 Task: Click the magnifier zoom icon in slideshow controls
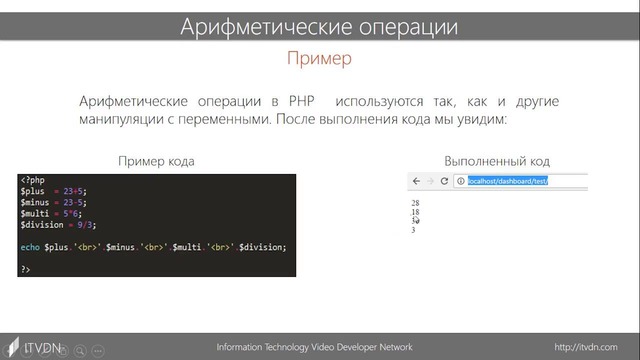[80, 351]
